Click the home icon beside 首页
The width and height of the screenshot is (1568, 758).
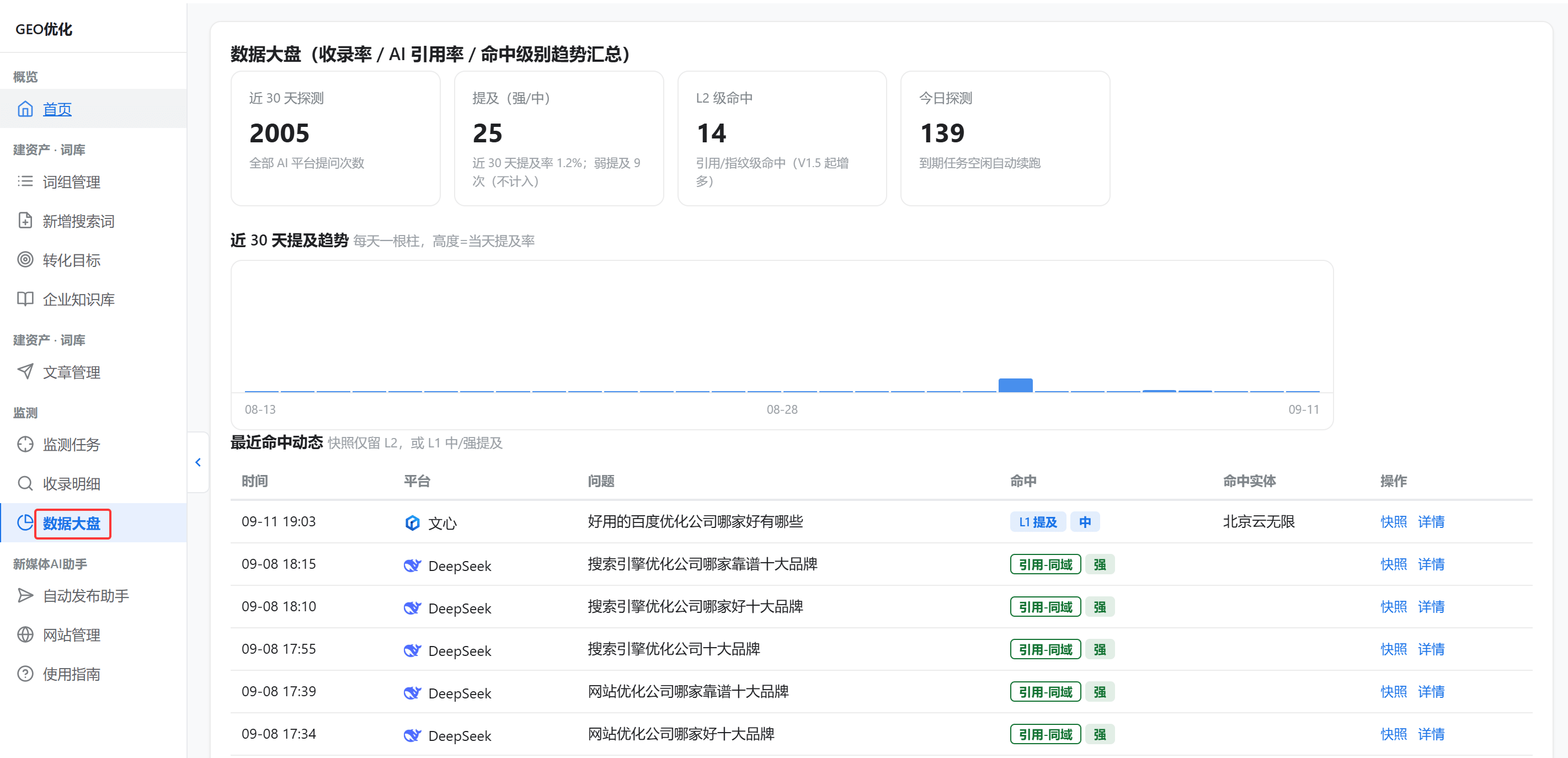[x=25, y=109]
